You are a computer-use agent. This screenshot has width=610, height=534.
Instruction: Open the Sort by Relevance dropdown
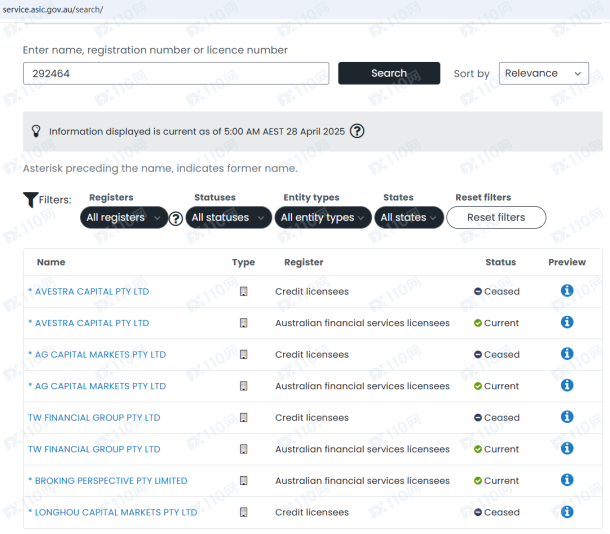(543, 73)
